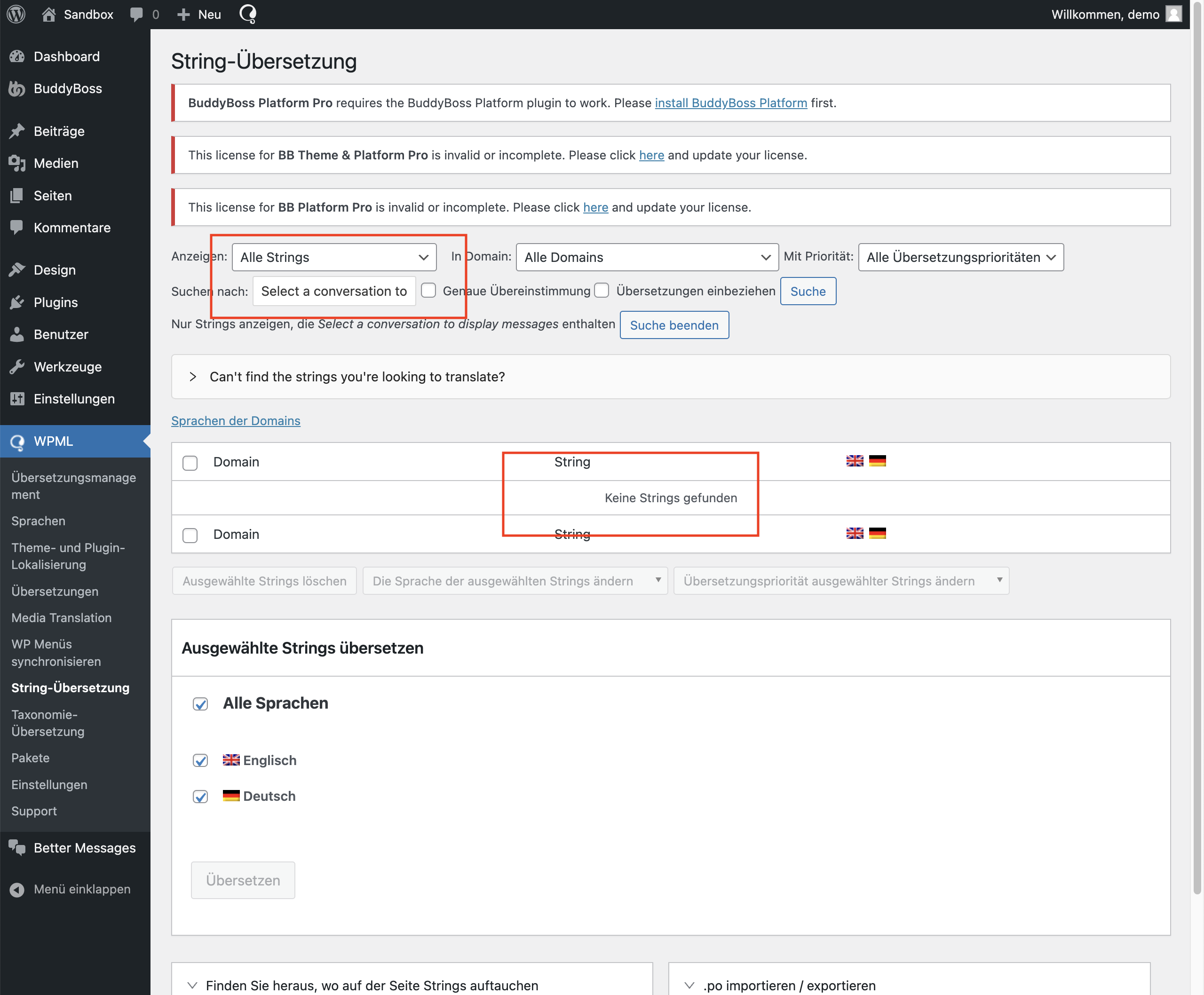
Task: Click German flag in top table header
Action: pos(877,461)
